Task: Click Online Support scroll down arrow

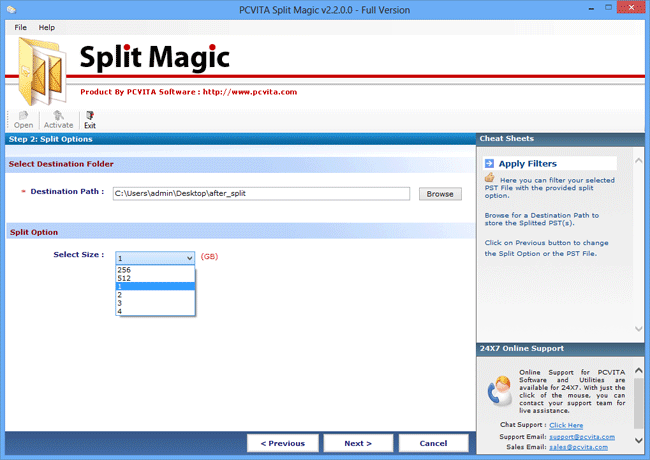Action: (638, 440)
